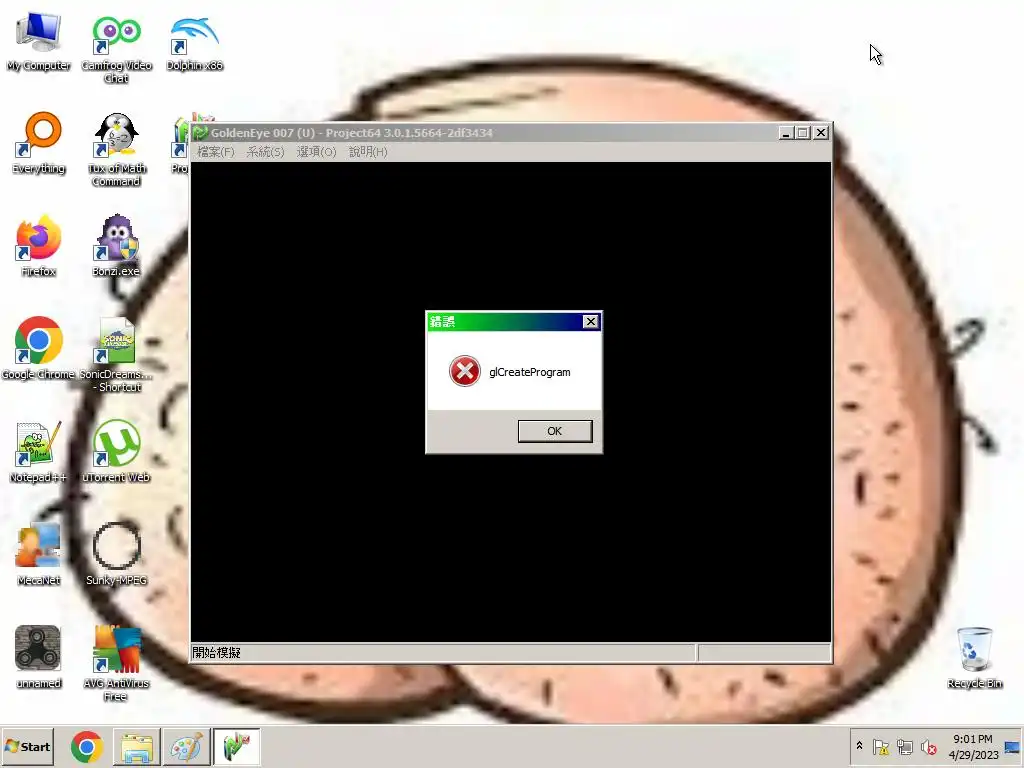Maximize the Project64 window

803,133
